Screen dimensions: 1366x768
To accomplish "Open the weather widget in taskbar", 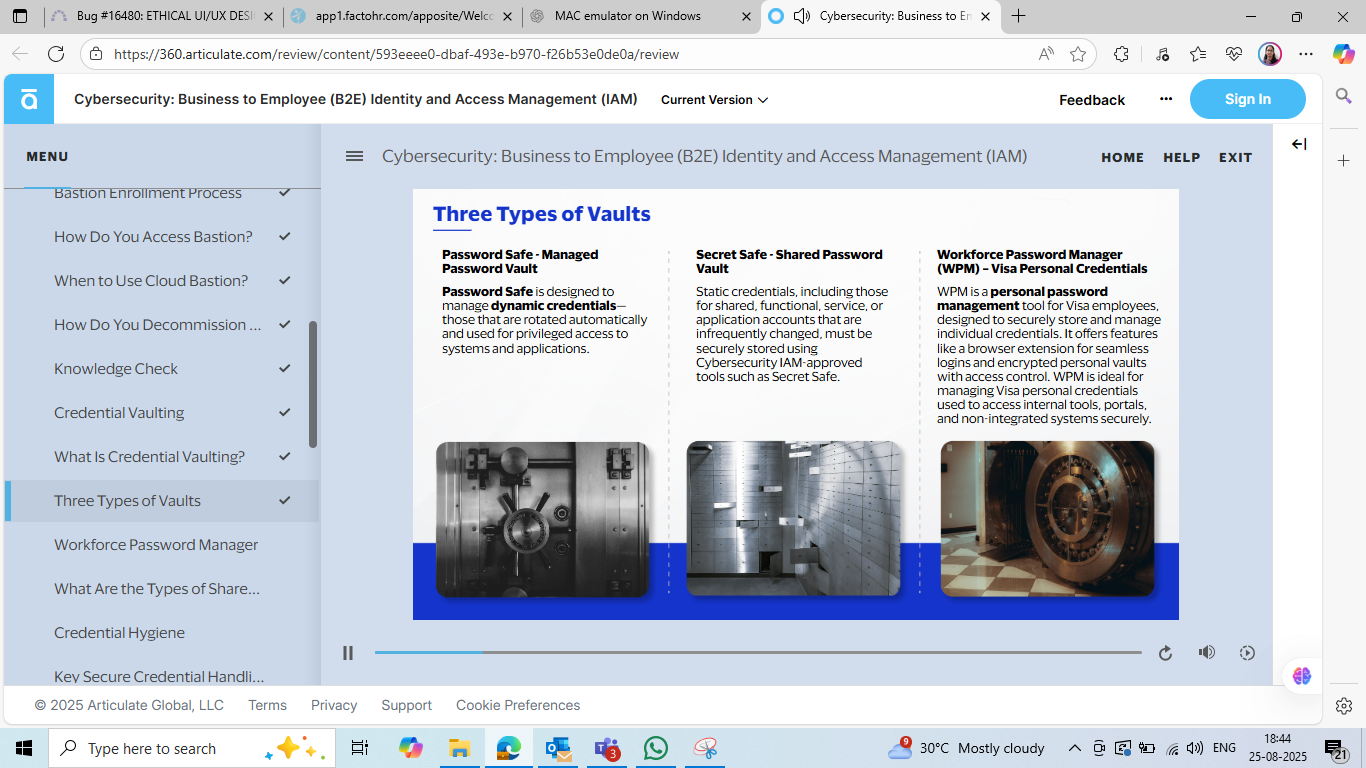I will tap(966, 748).
